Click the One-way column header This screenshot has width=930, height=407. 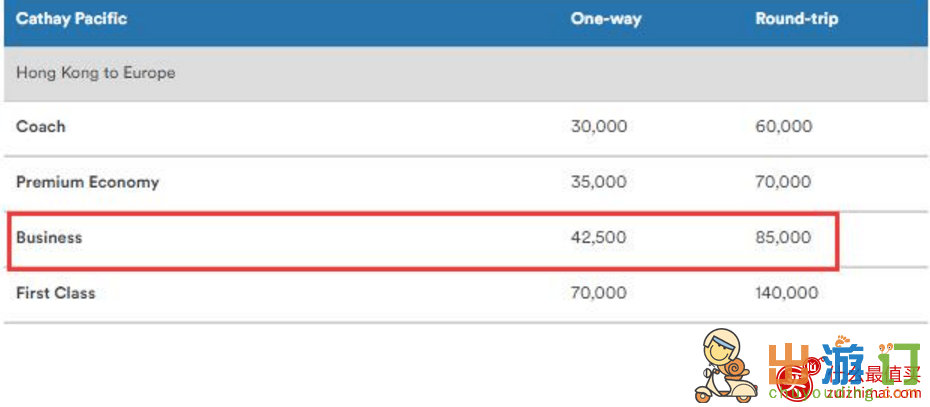click(x=606, y=19)
